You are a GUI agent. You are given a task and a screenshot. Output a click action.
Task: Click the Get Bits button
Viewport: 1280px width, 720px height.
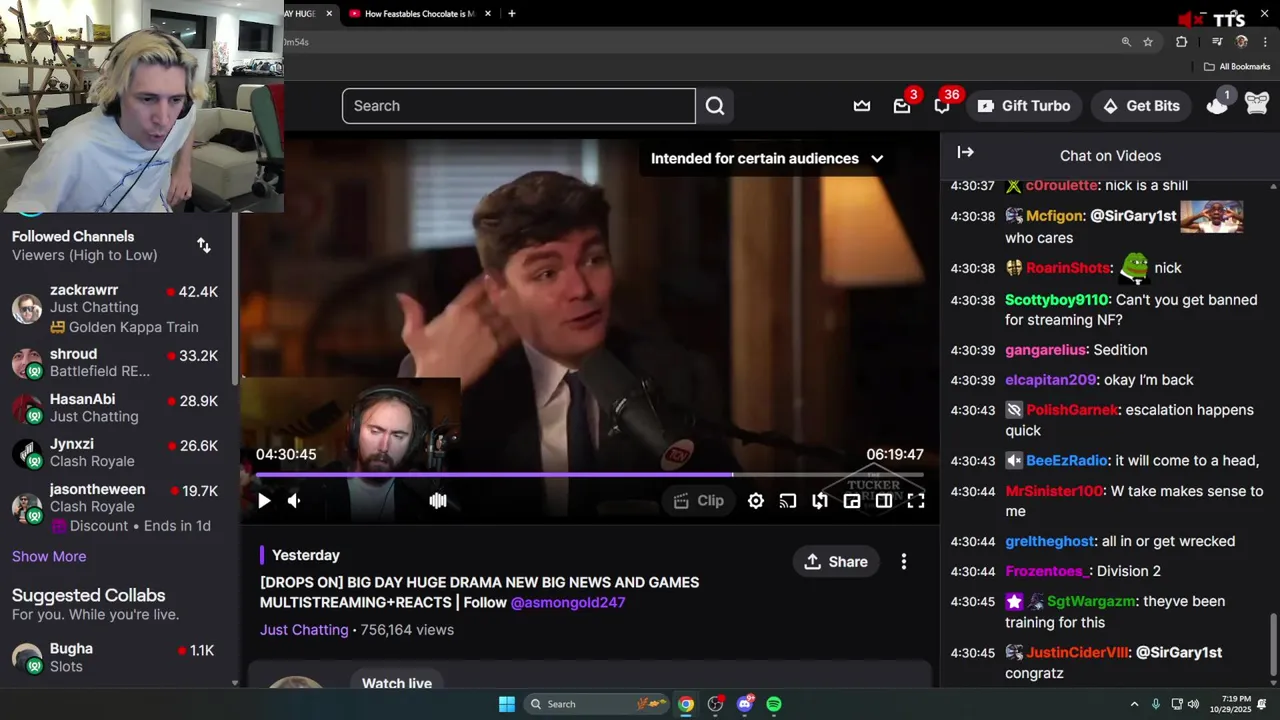tap(1141, 106)
